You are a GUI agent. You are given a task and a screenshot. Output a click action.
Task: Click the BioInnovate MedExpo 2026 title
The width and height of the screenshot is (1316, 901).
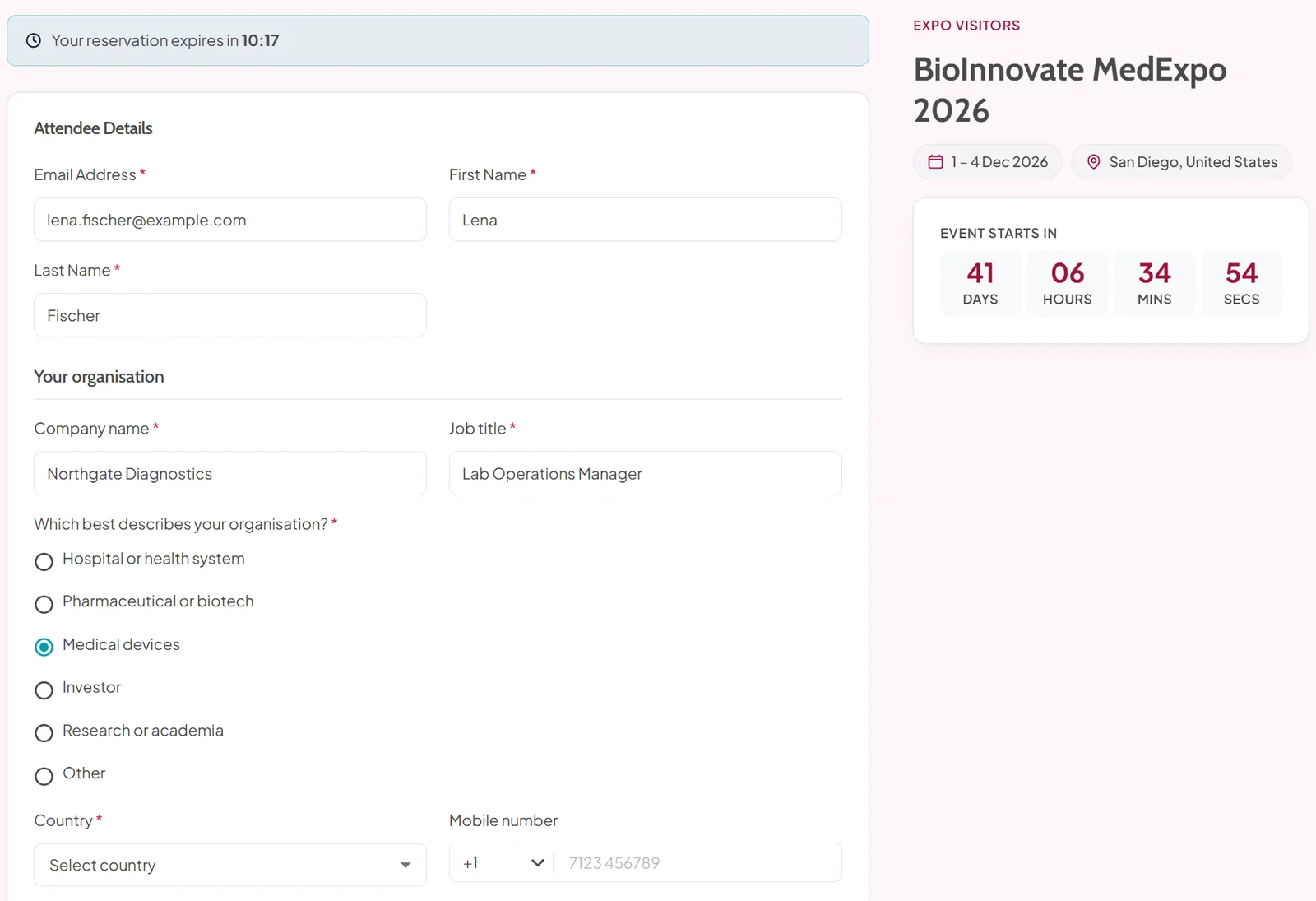point(1070,90)
